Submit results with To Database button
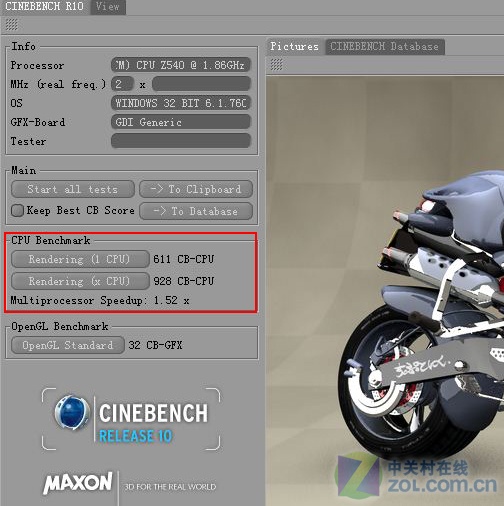504x506 pixels. [x=196, y=211]
